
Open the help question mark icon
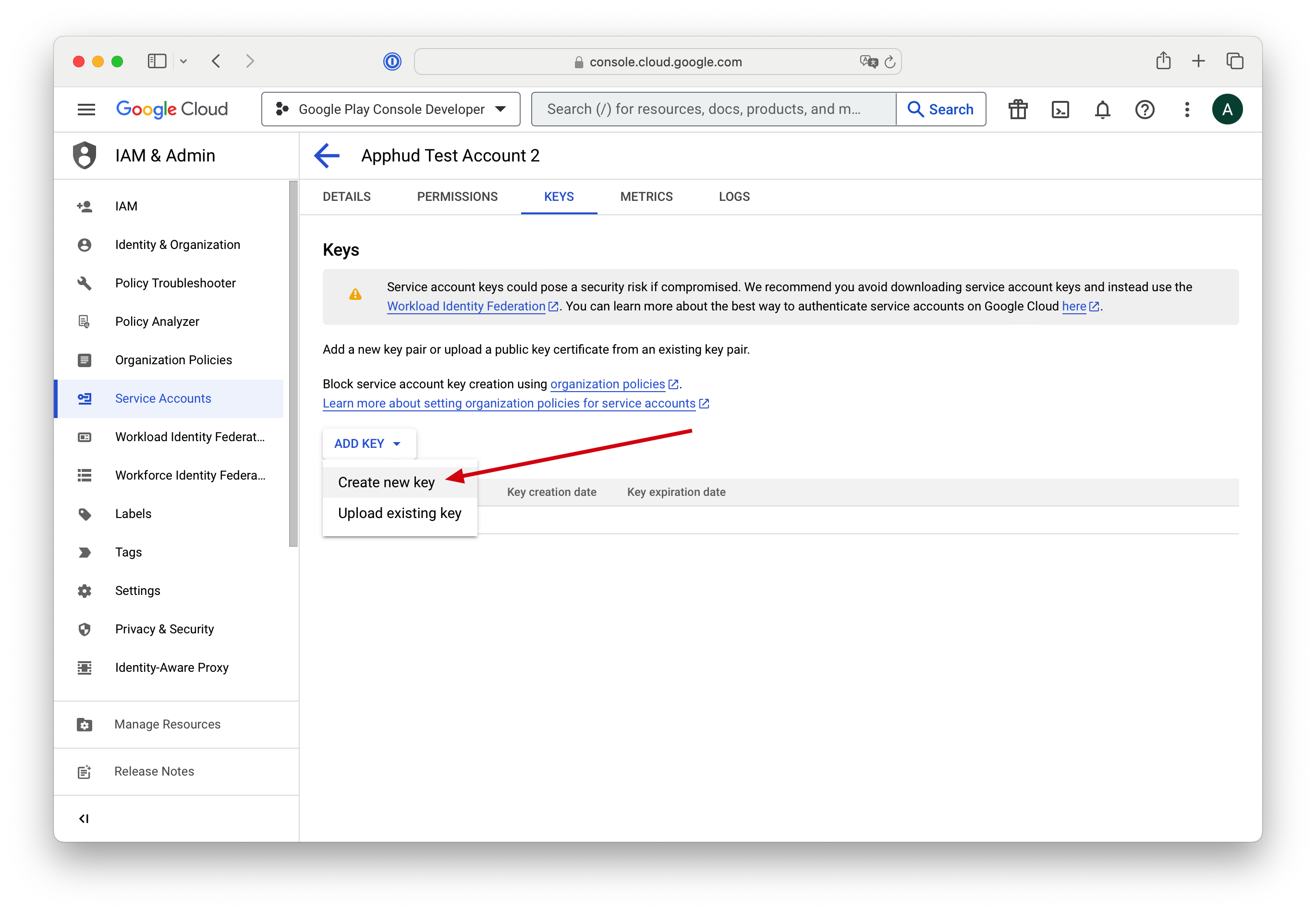tap(1145, 109)
